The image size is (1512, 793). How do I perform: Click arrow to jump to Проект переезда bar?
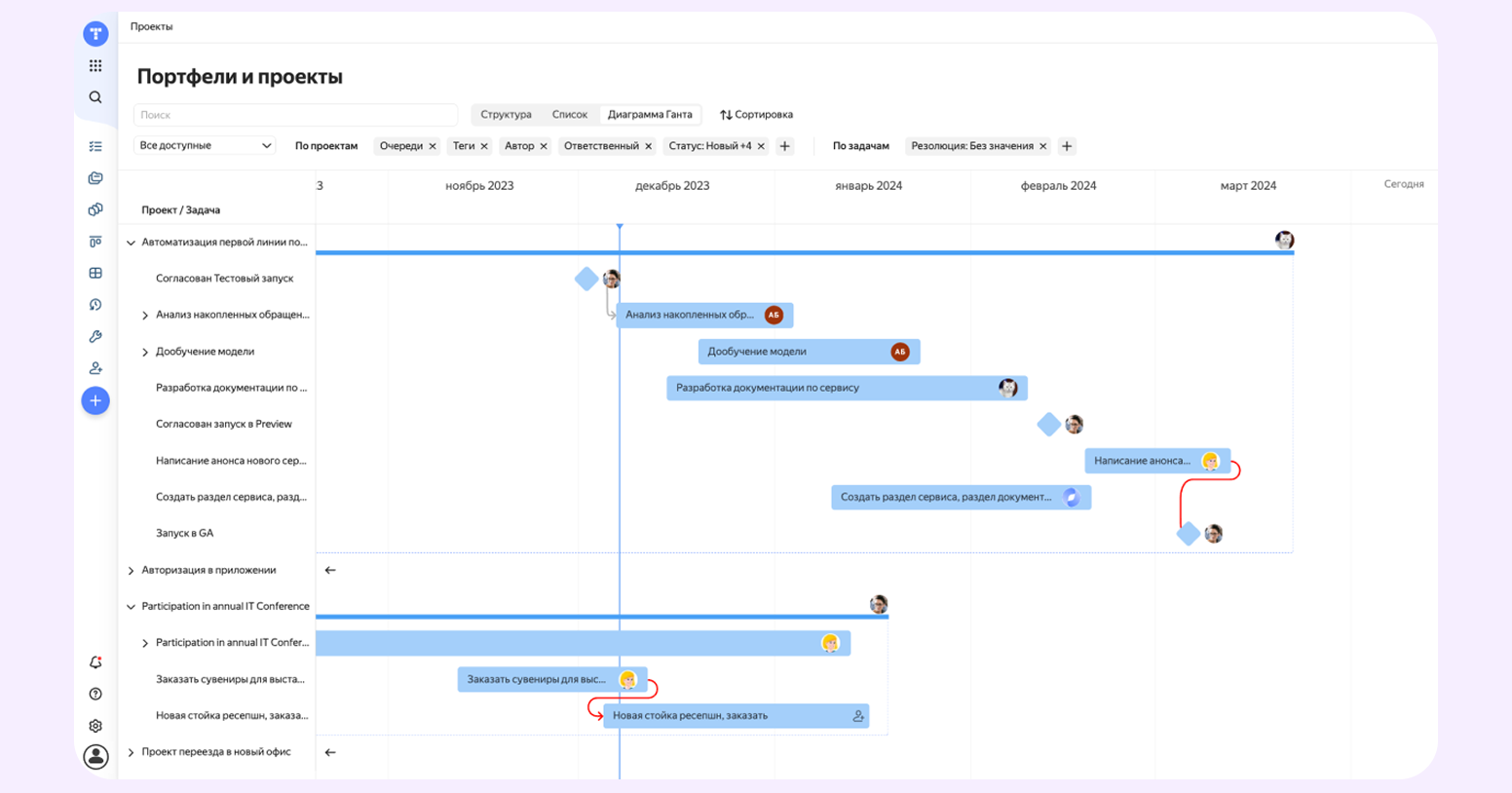[330, 752]
